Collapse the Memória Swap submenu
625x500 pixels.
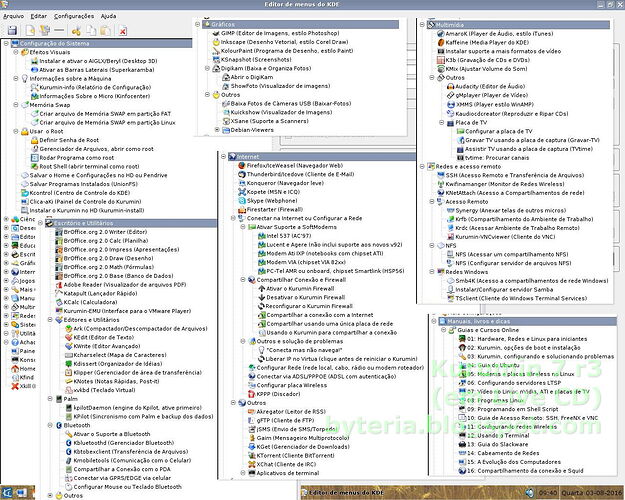(x=16, y=104)
